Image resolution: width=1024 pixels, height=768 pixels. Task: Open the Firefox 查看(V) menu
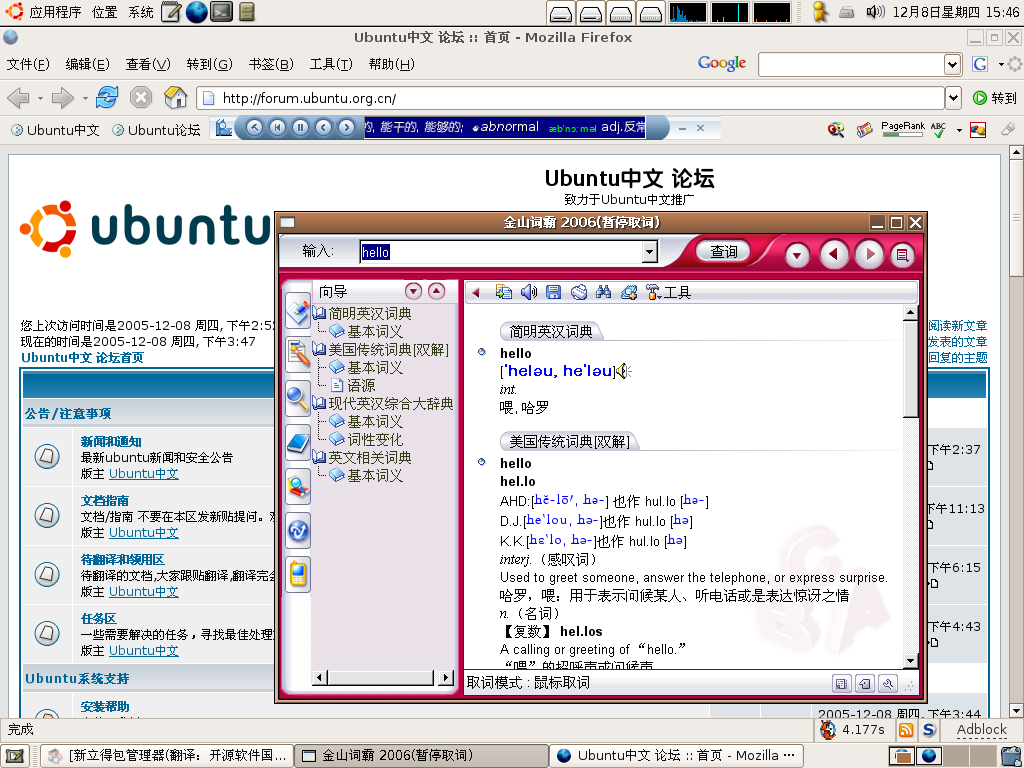148,64
